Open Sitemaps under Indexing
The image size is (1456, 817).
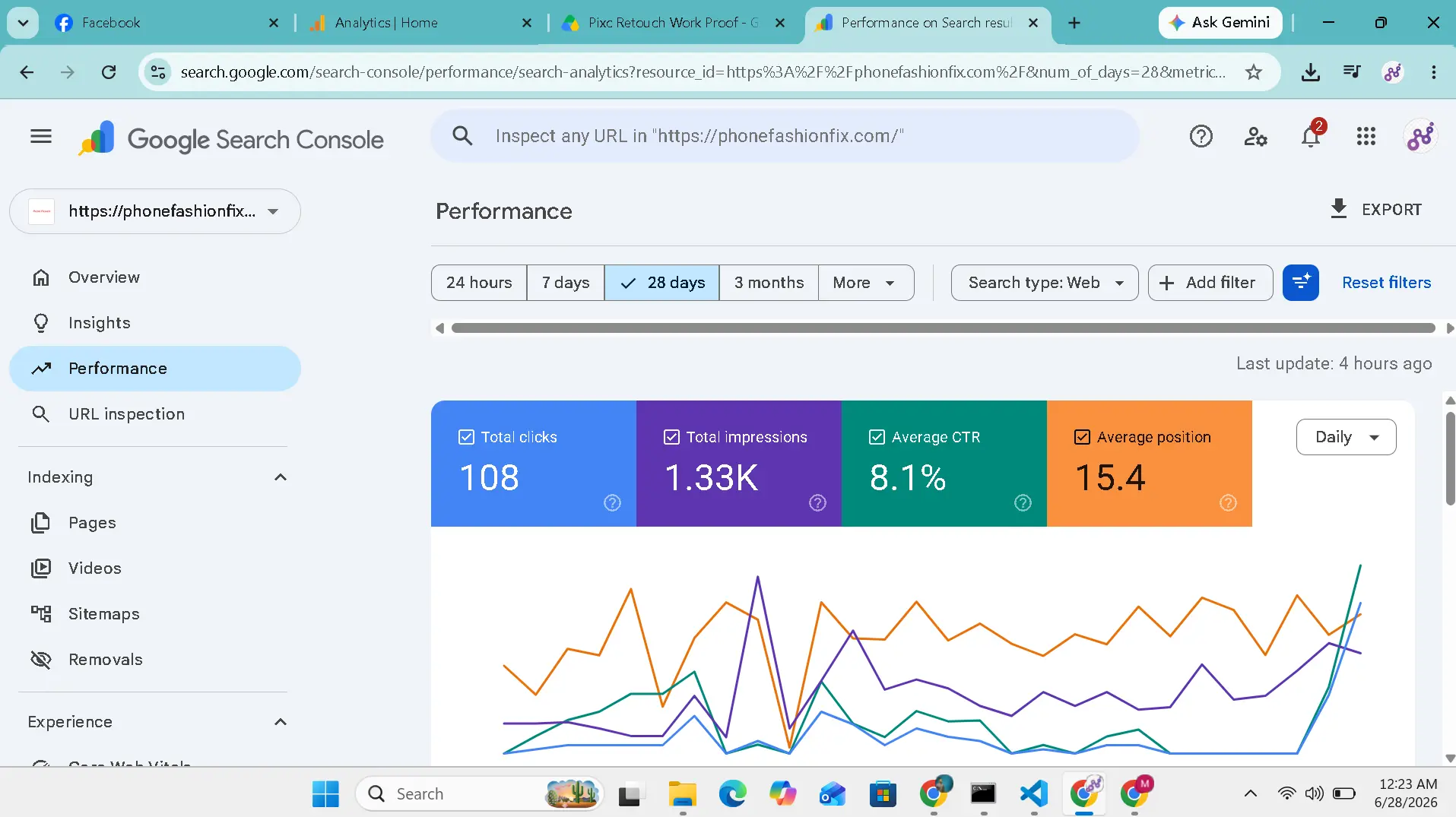[155, 614]
